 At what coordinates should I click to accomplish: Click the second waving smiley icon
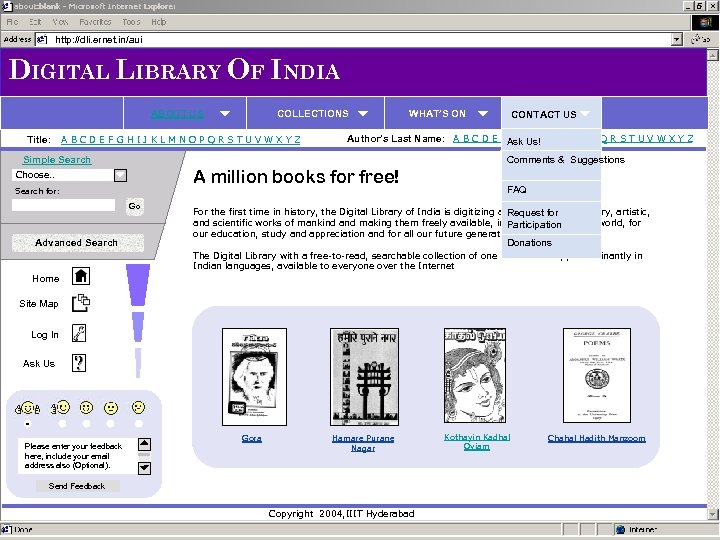61,407
